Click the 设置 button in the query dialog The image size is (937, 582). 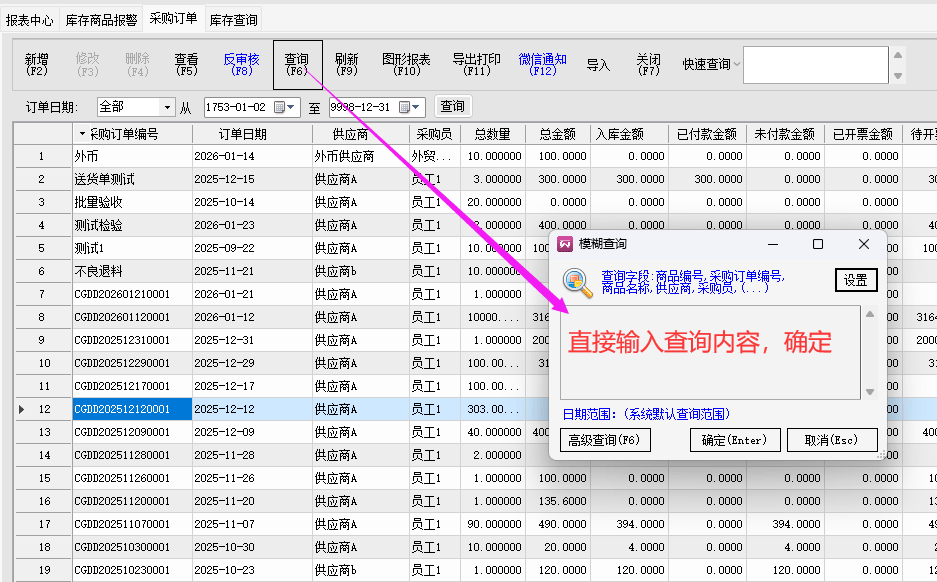(x=855, y=280)
